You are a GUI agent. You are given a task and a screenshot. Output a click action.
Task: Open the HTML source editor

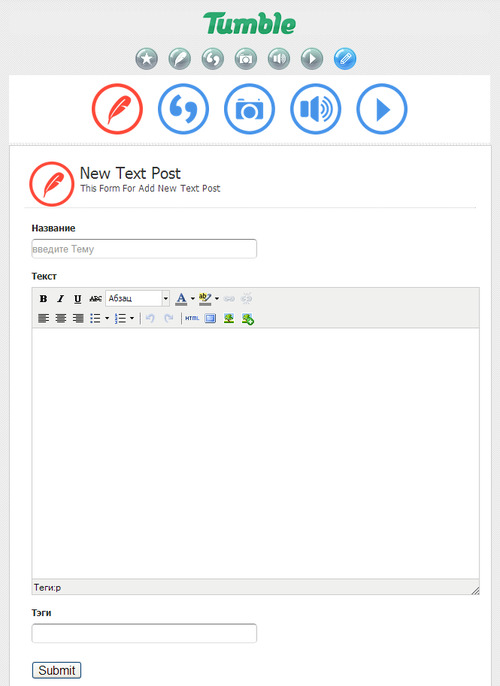[192, 318]
